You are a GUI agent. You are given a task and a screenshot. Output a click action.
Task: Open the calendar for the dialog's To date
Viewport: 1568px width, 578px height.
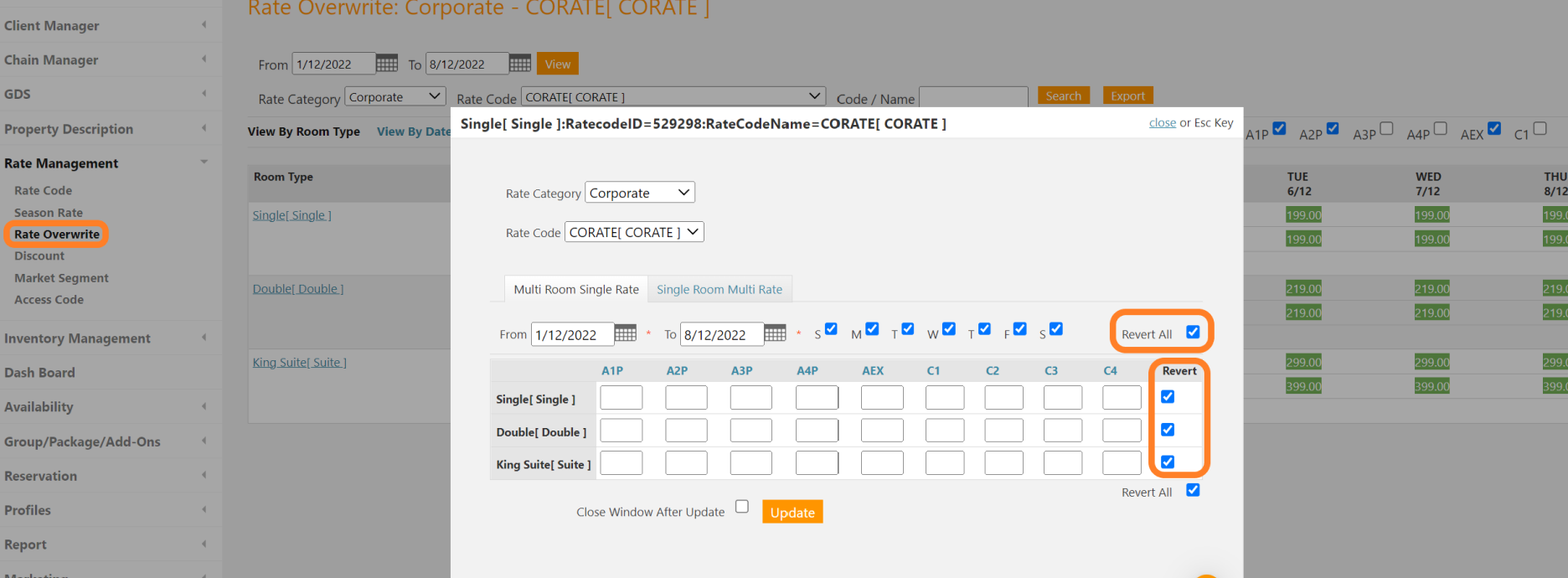coord(775,333)
